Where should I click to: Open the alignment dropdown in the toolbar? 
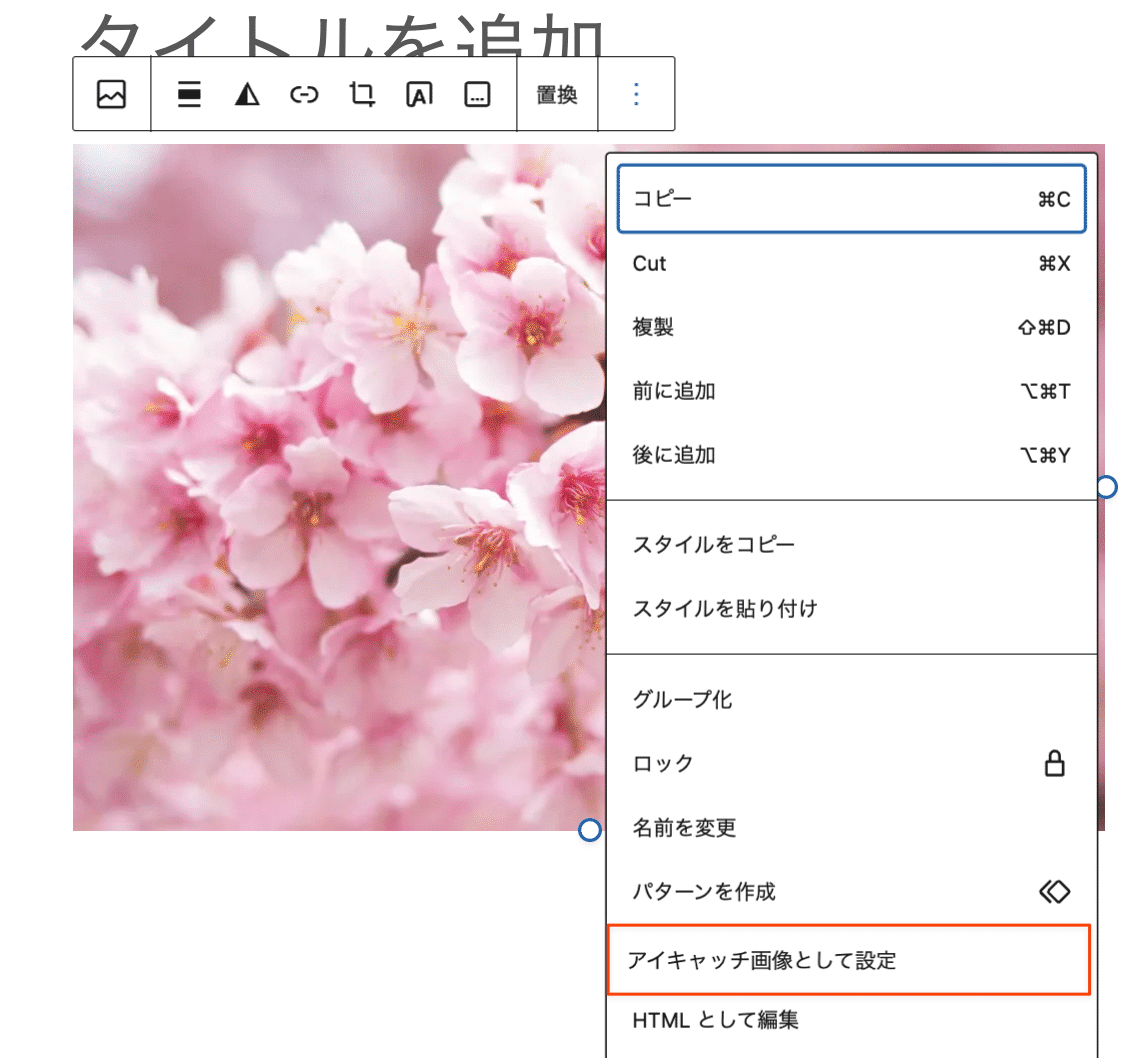[x=188, y=93]
